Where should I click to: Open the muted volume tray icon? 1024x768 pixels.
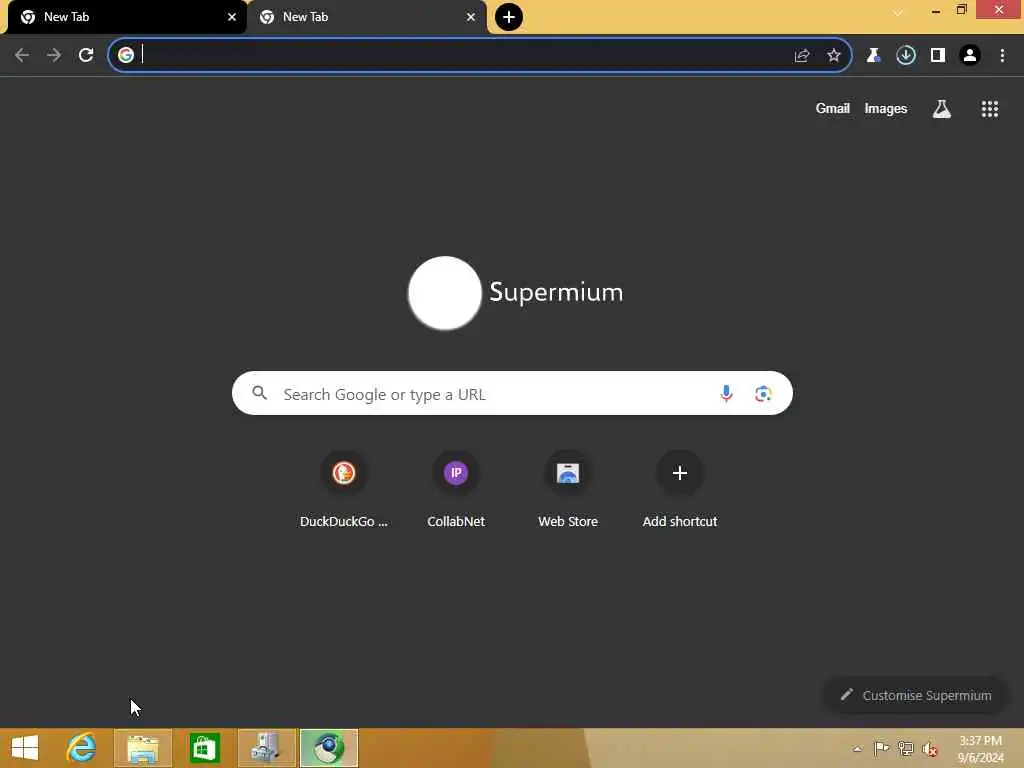[x=930, y=749]
